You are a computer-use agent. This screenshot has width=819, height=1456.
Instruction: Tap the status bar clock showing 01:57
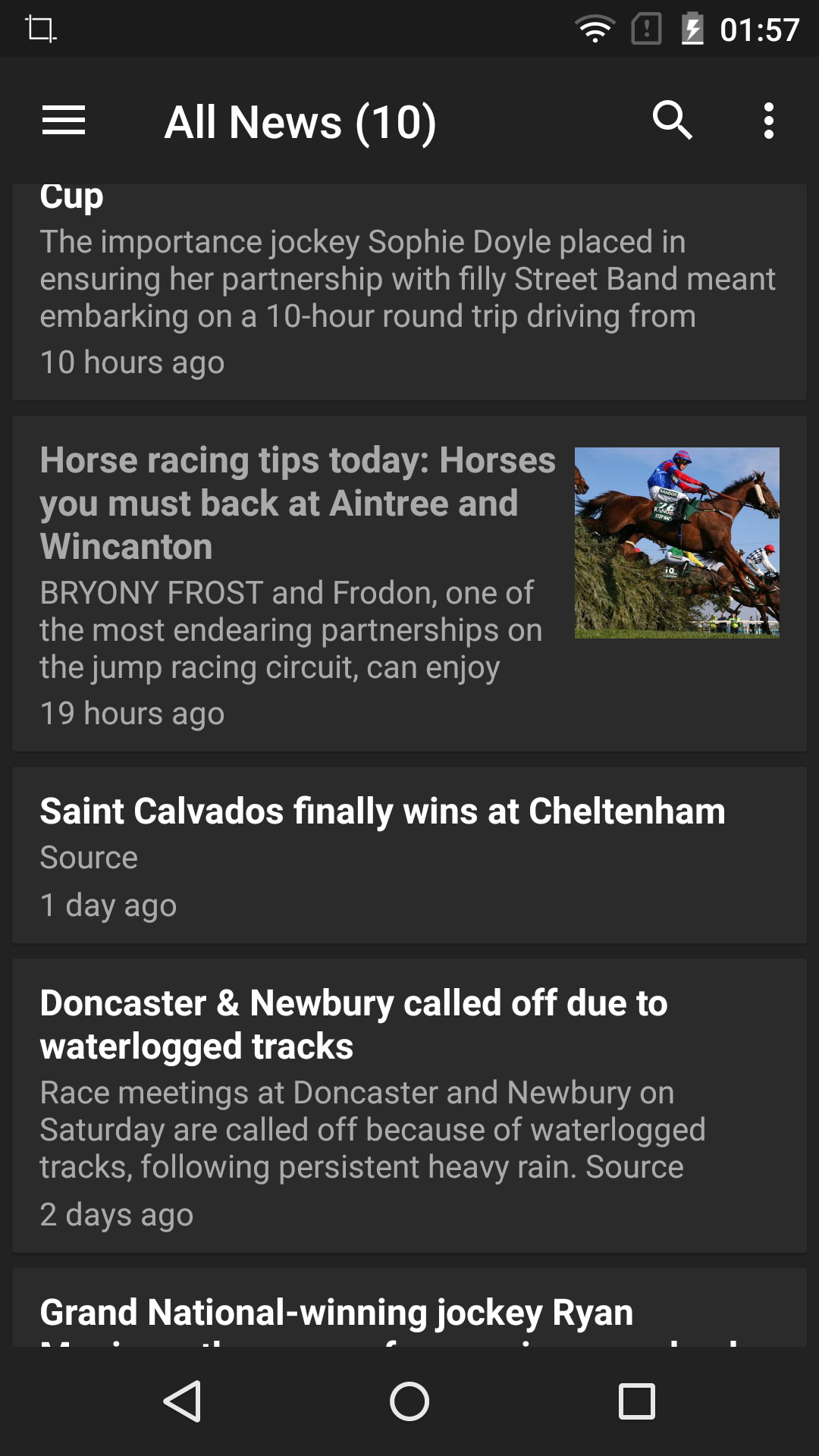coord(759,30)
